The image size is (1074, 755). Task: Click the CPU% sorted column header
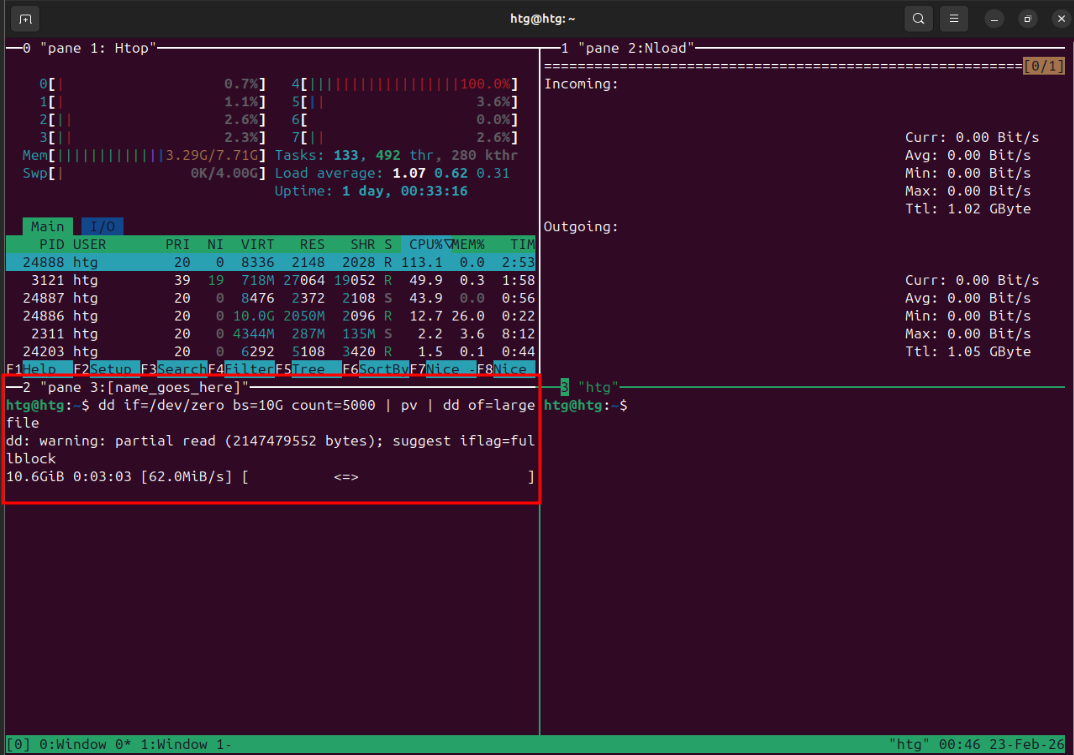pos(426,245)
